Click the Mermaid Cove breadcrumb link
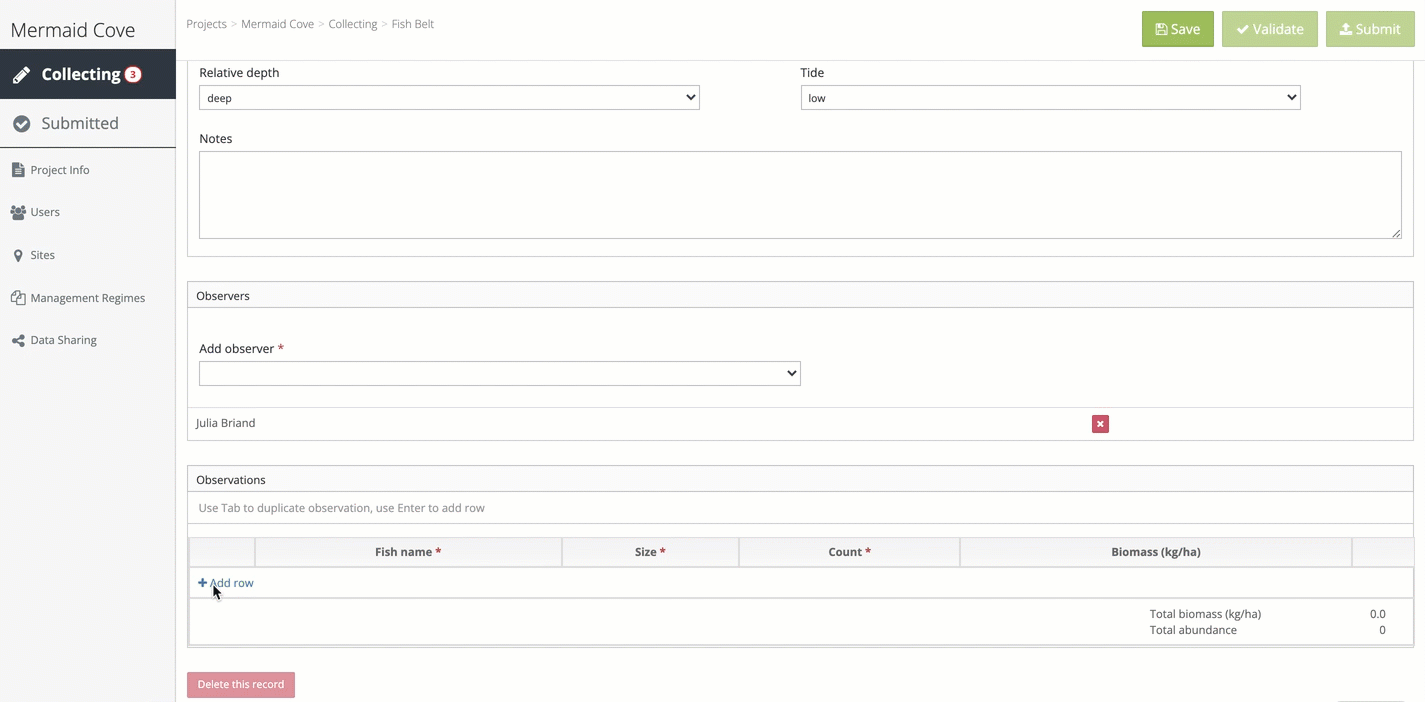Image resolution: width=1425 pixels, height=702 pixels. click(277, 24)
